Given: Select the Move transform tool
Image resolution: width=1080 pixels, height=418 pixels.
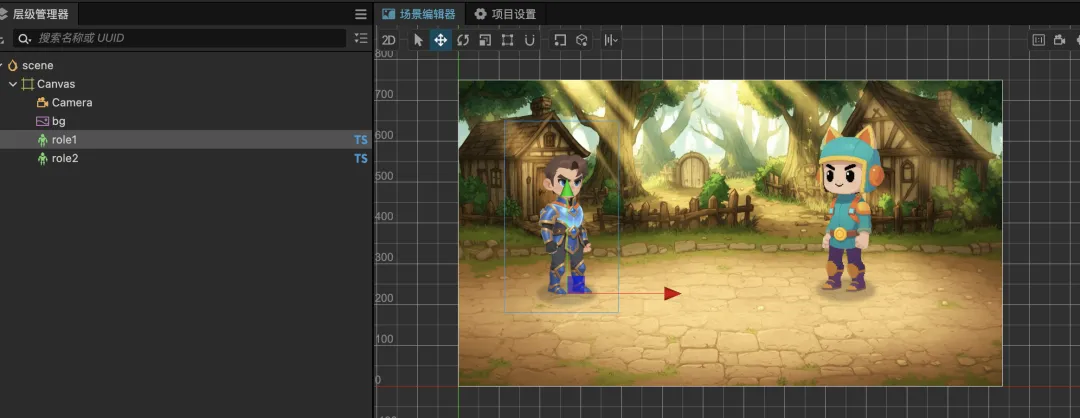Looking at the screenshot, I should point(440,40).
